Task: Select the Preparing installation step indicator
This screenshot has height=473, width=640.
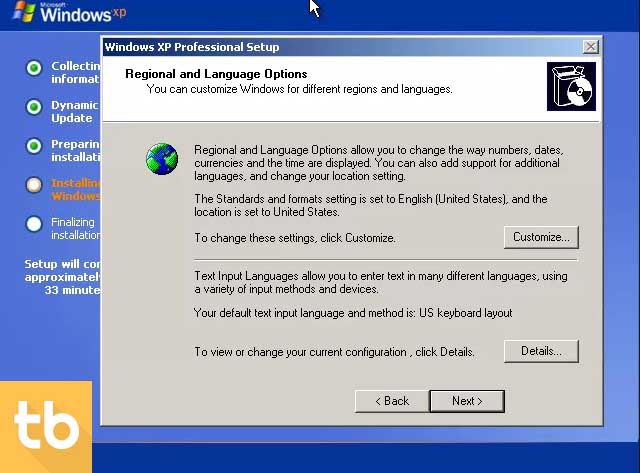Action: [x=34, y=146]
